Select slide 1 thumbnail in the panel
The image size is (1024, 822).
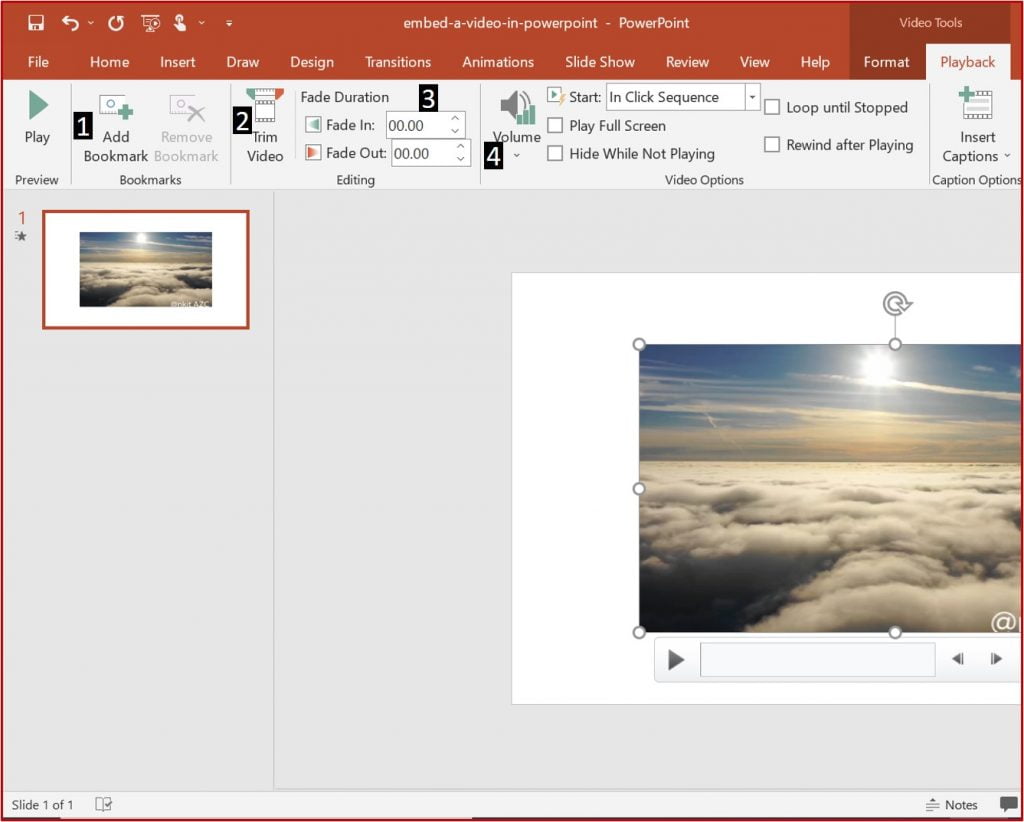click(146, 269)
